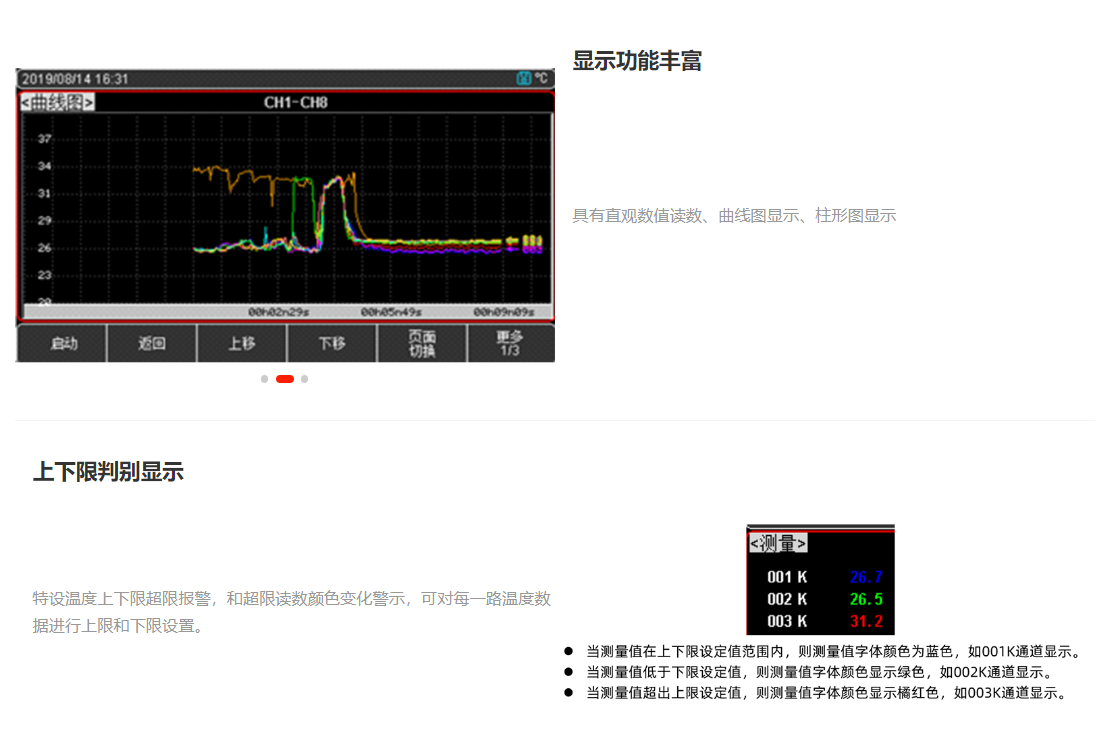Select the first carousel dot indicator
Image resolution: width=1097 pixels, height=736 pixels.
tap(264, 379)
